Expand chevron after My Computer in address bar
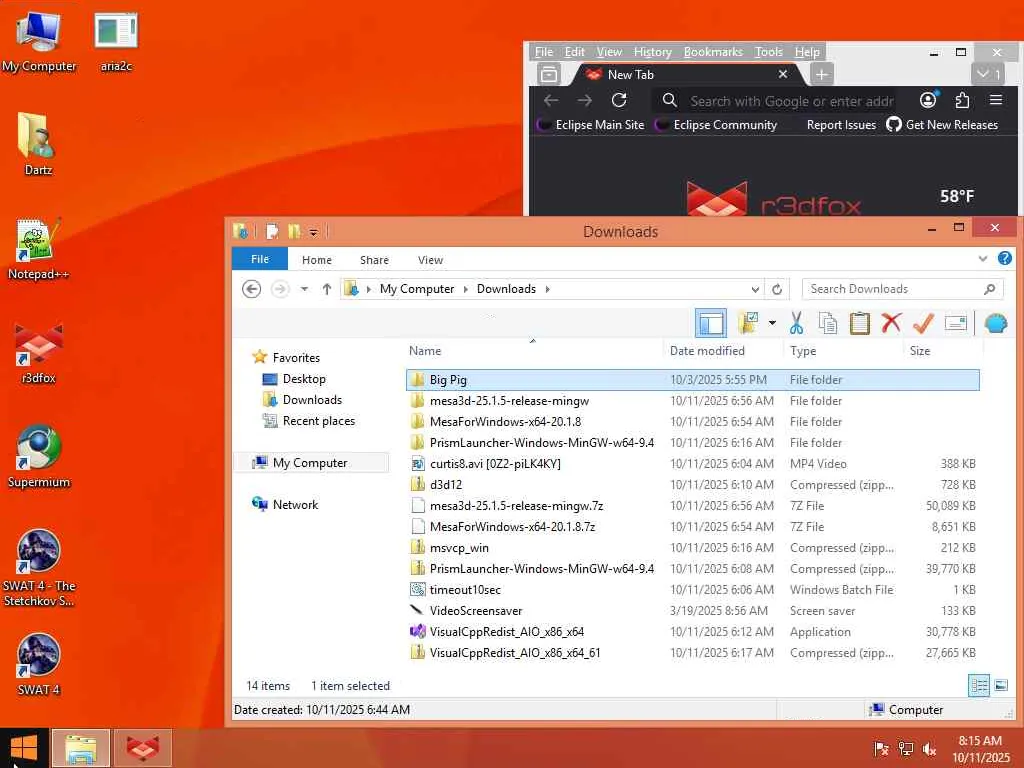 point(466,289)
